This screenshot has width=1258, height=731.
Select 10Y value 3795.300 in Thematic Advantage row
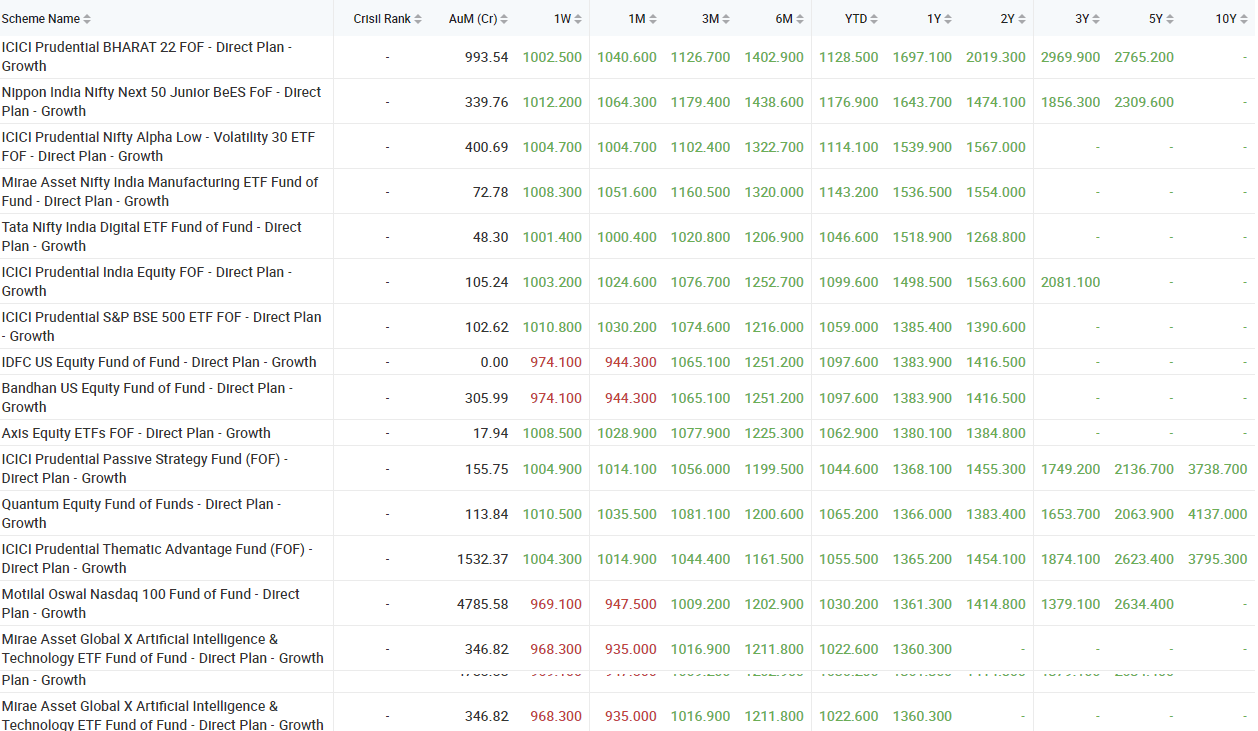tap(1218, 559)
